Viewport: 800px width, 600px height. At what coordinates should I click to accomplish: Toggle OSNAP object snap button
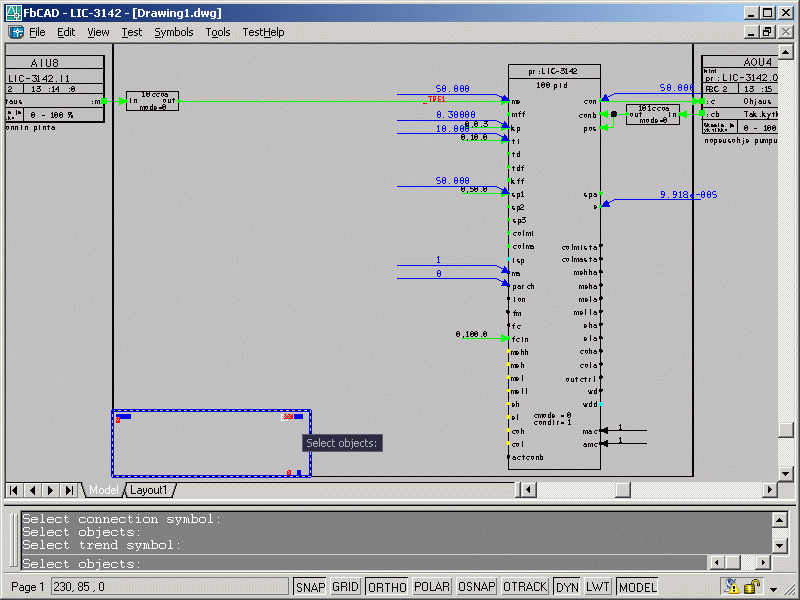(x=477, y=587)
